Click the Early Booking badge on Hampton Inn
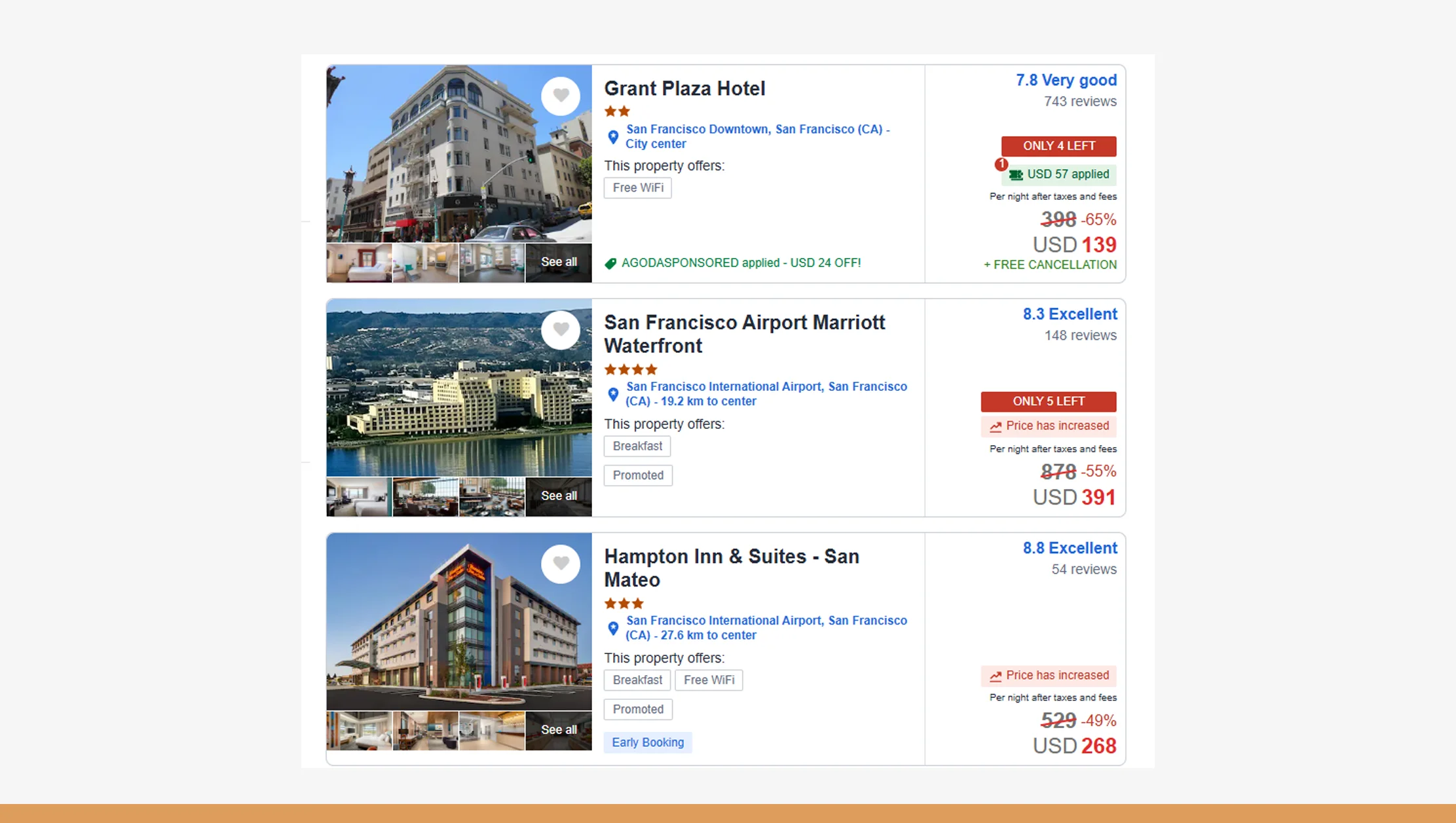The height and width of the screenshot is (823, 1456). (x=647, y=742)
